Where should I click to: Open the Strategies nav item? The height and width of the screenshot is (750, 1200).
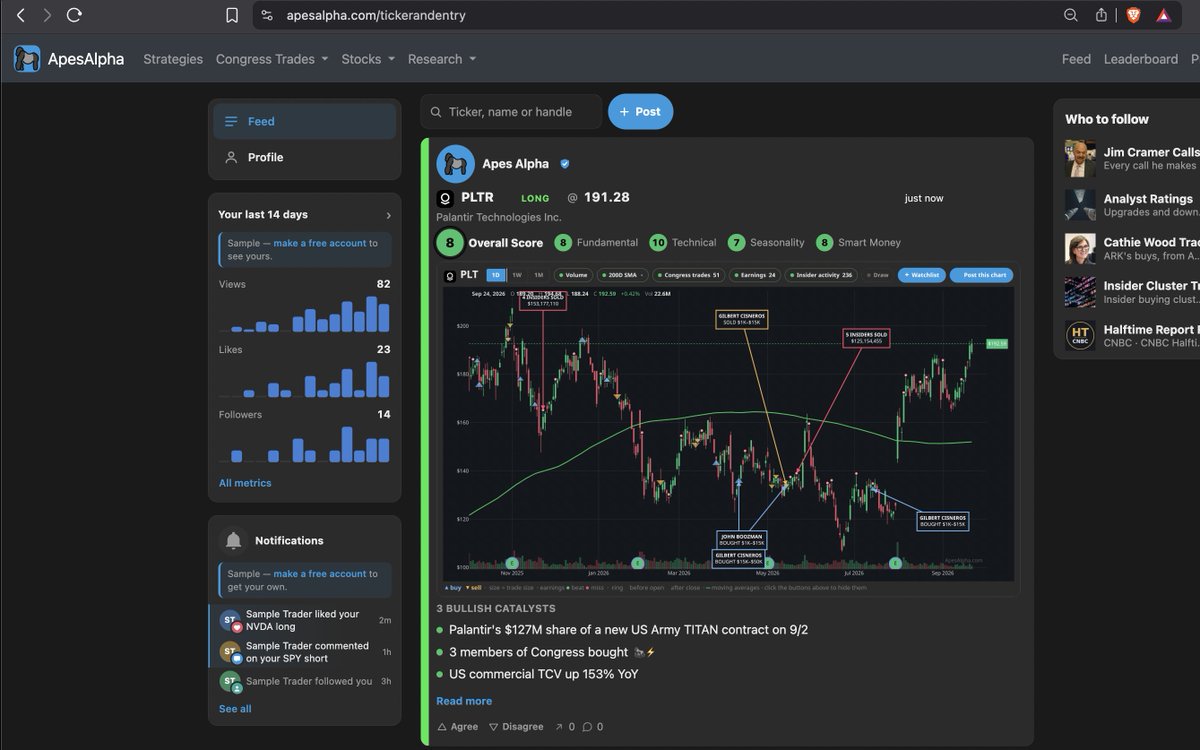(x=173, y=59)
